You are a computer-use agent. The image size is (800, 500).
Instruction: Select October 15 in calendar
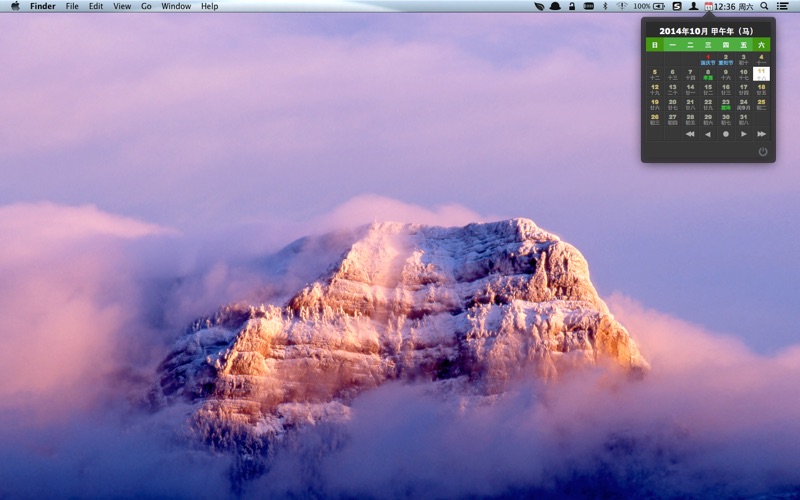[708, 89]
